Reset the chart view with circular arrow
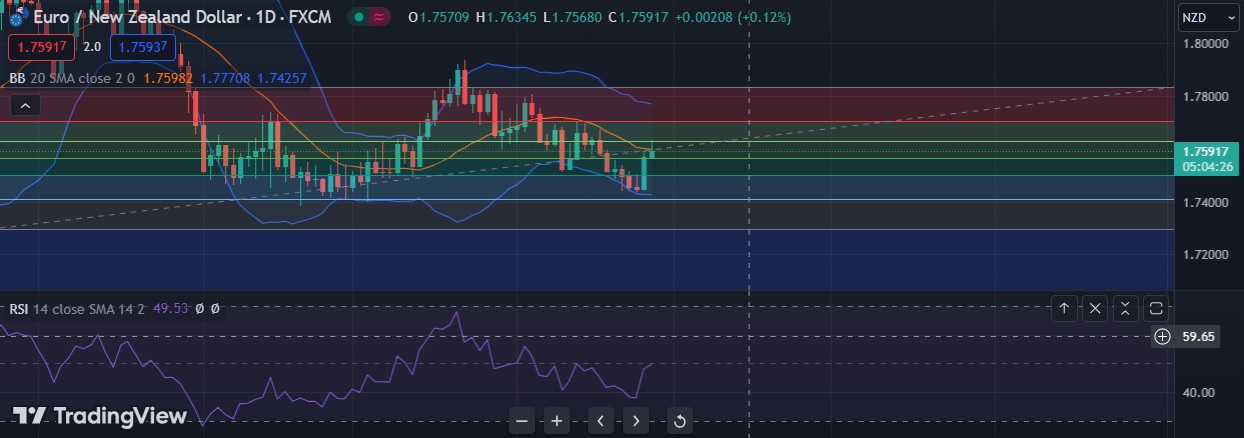Screen dimensions: 1244x438 pyautogui.click(x=679, y=421)
